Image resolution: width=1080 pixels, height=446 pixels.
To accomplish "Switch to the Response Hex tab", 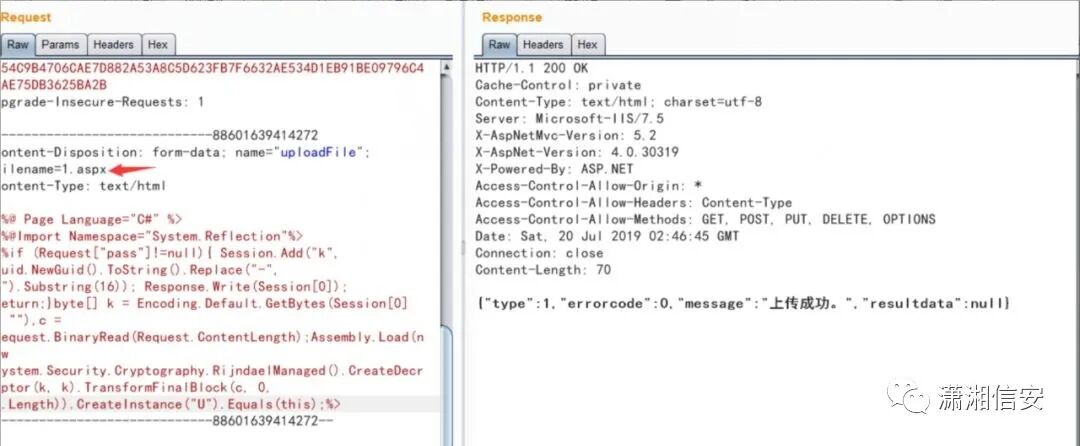I will pyautogui.click(x=588, y=44).
